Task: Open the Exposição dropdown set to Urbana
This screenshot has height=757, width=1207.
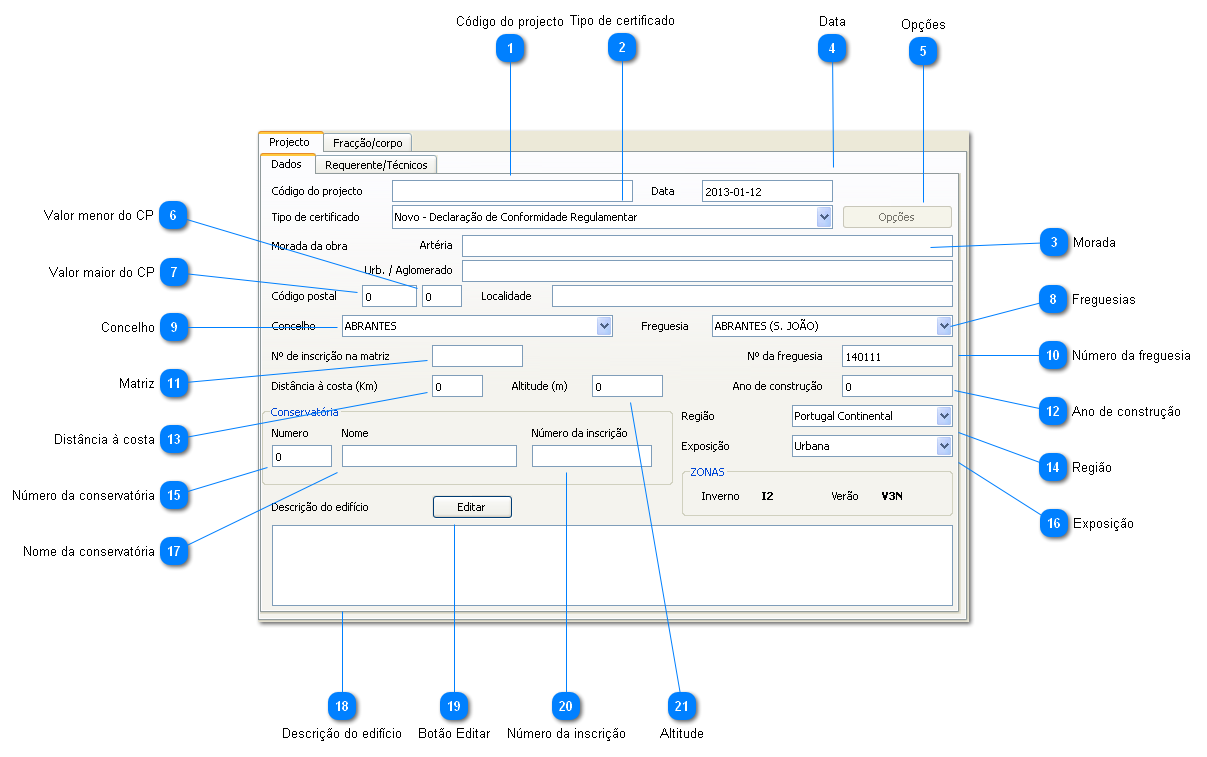Action: pos(944,446)
